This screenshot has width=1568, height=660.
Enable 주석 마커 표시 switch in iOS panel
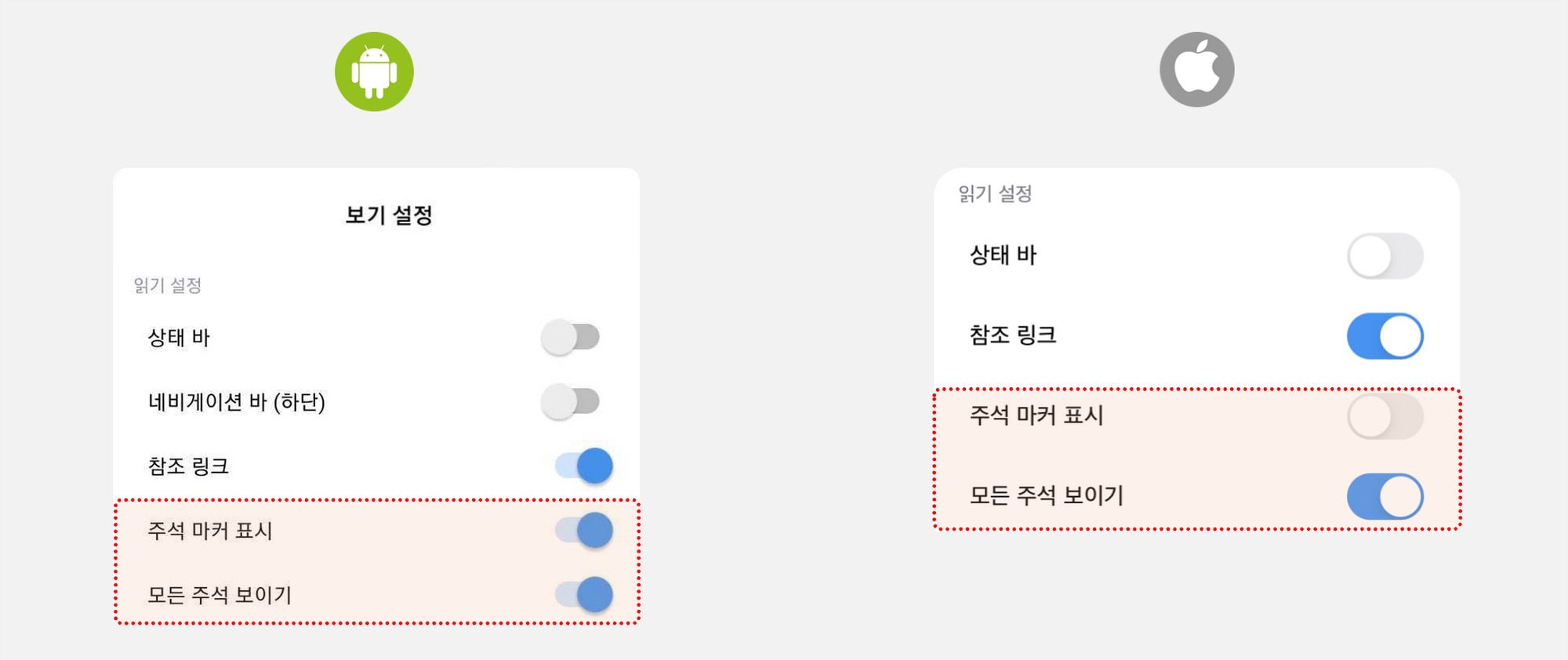tap(1385, 416)
